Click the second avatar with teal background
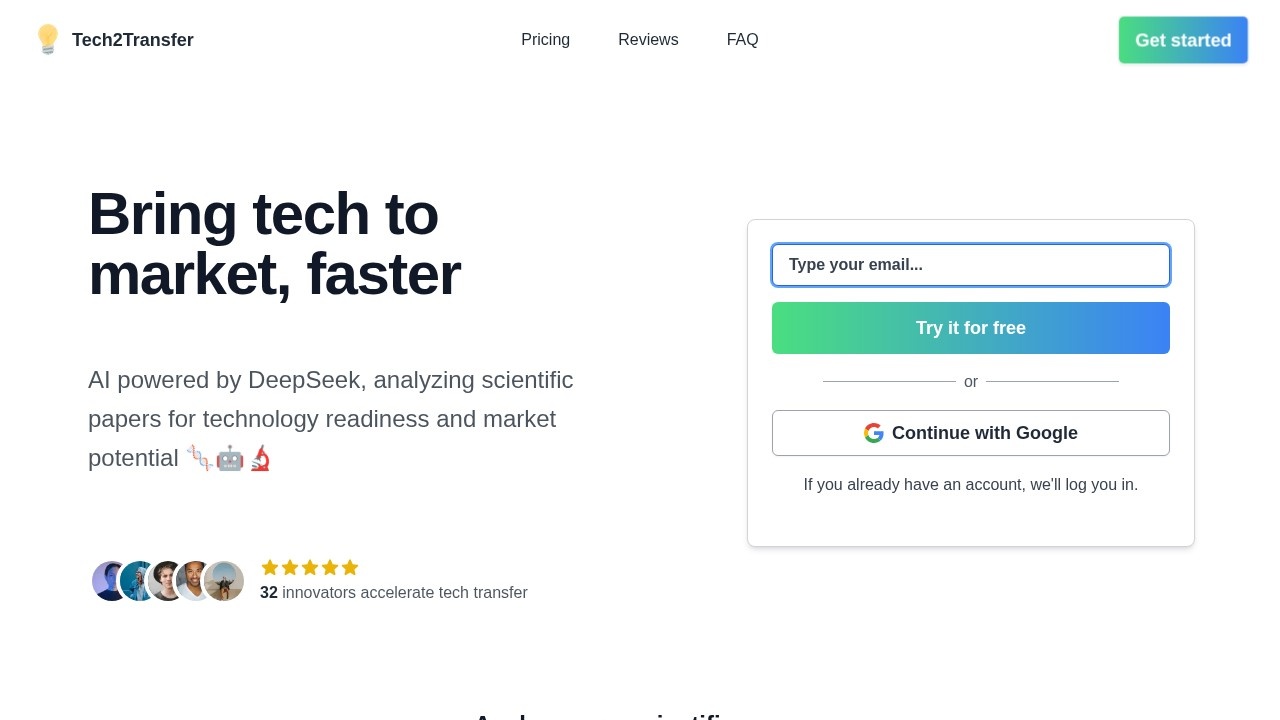 (x=136, y=581)
